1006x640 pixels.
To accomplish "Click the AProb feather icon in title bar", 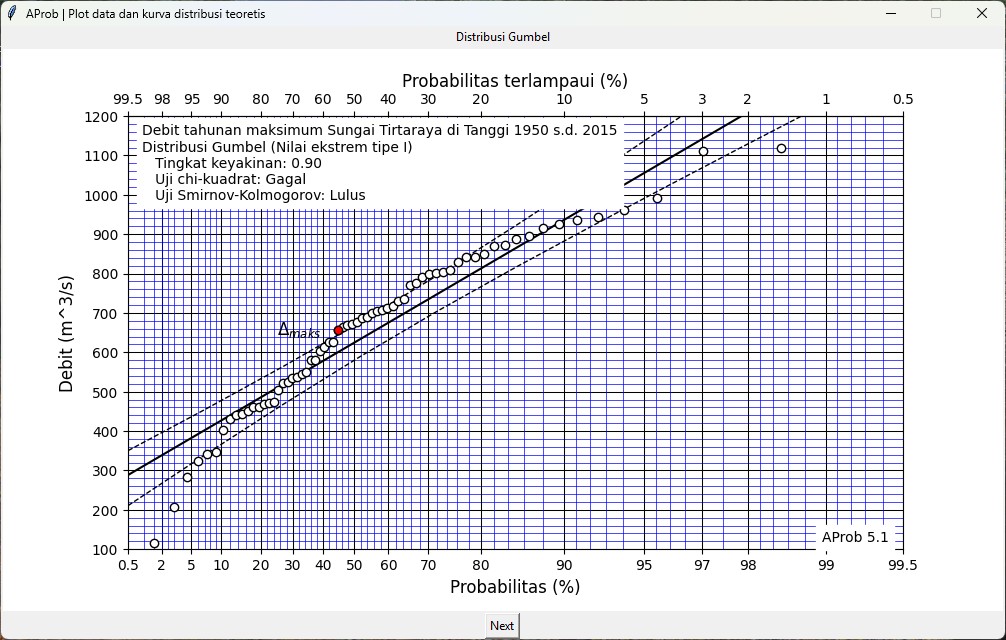I will pos(12,14).
